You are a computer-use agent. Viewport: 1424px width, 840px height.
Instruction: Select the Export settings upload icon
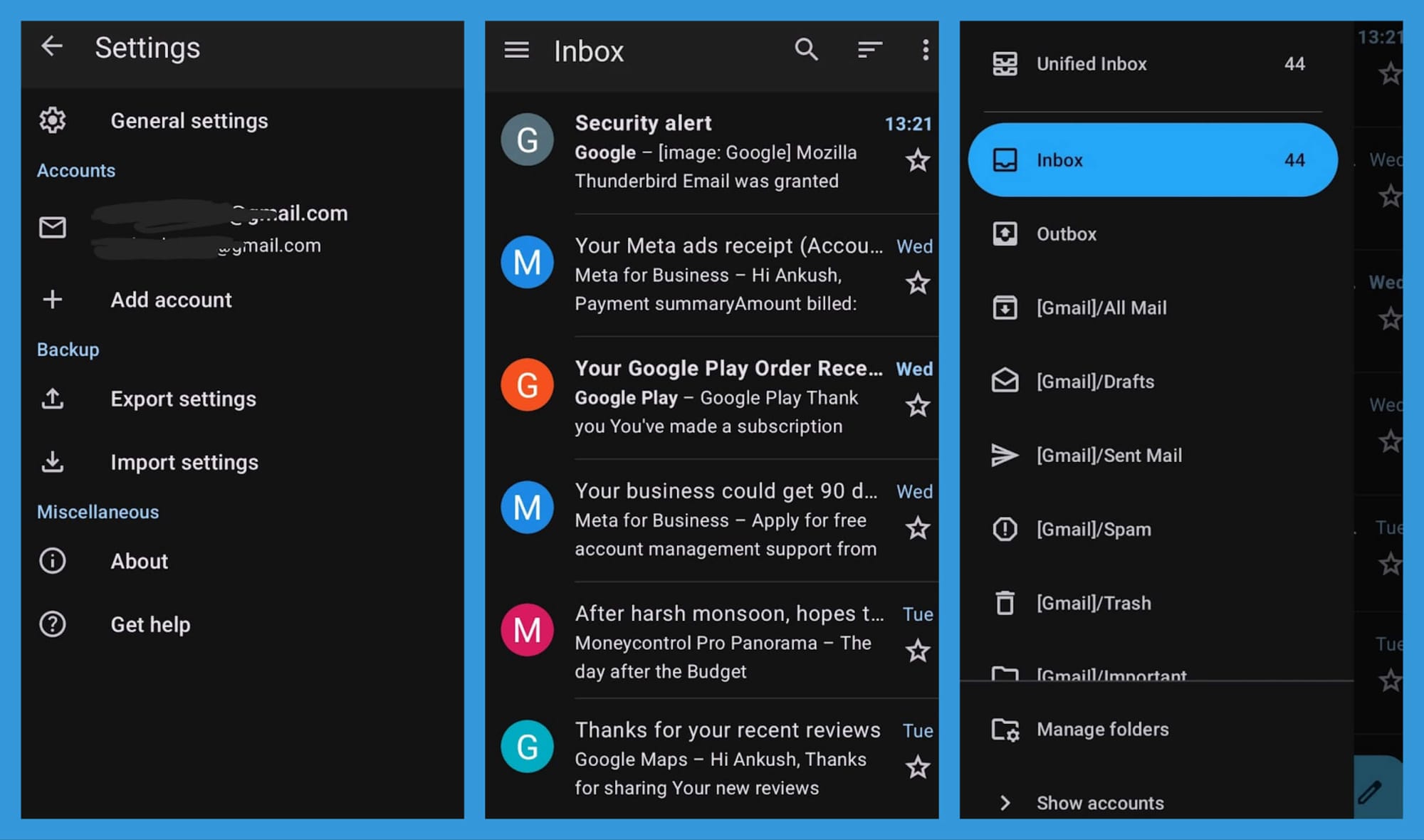(x=53, y=399)
